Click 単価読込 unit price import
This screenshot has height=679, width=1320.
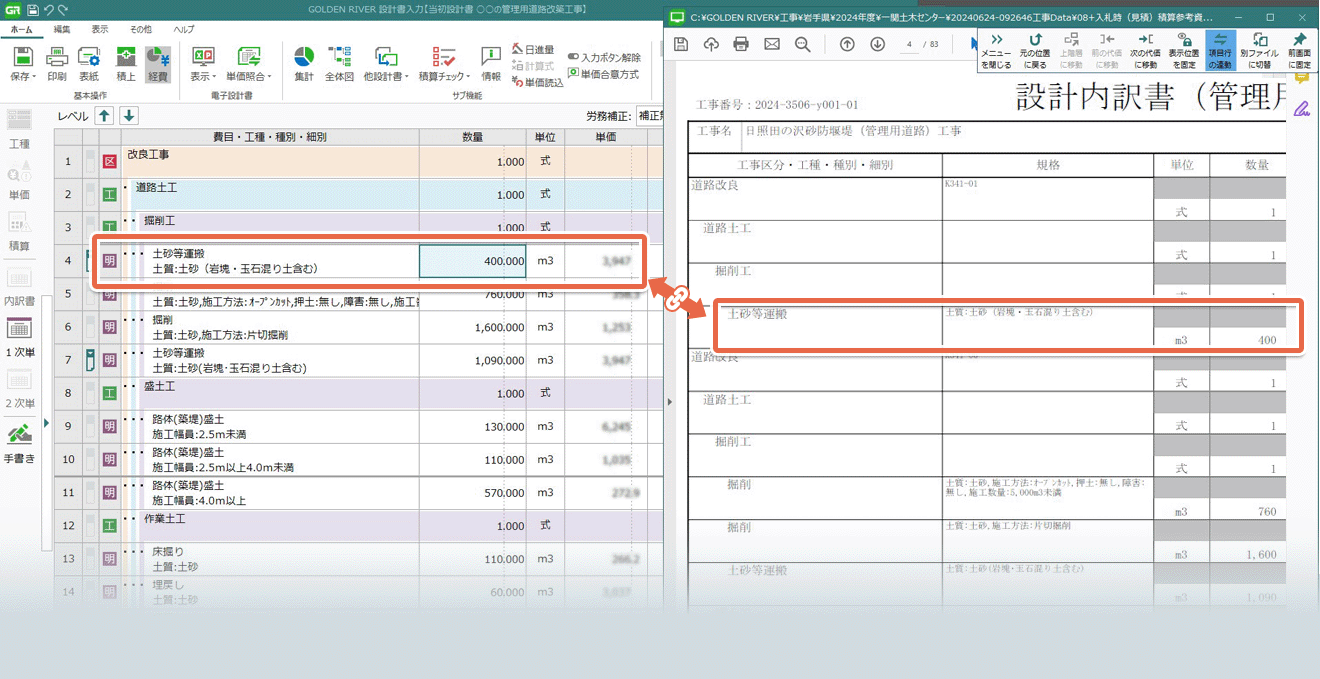tap(537, 82)
